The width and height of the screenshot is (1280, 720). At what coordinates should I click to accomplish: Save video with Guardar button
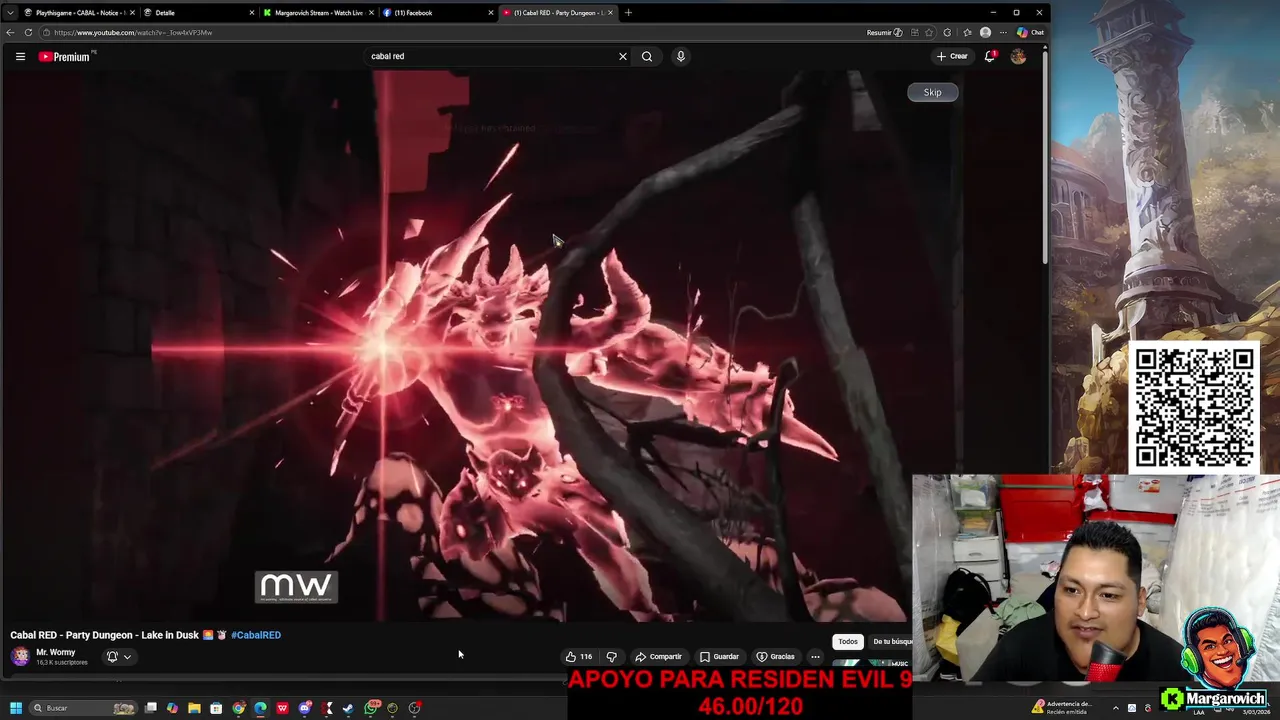719,656
